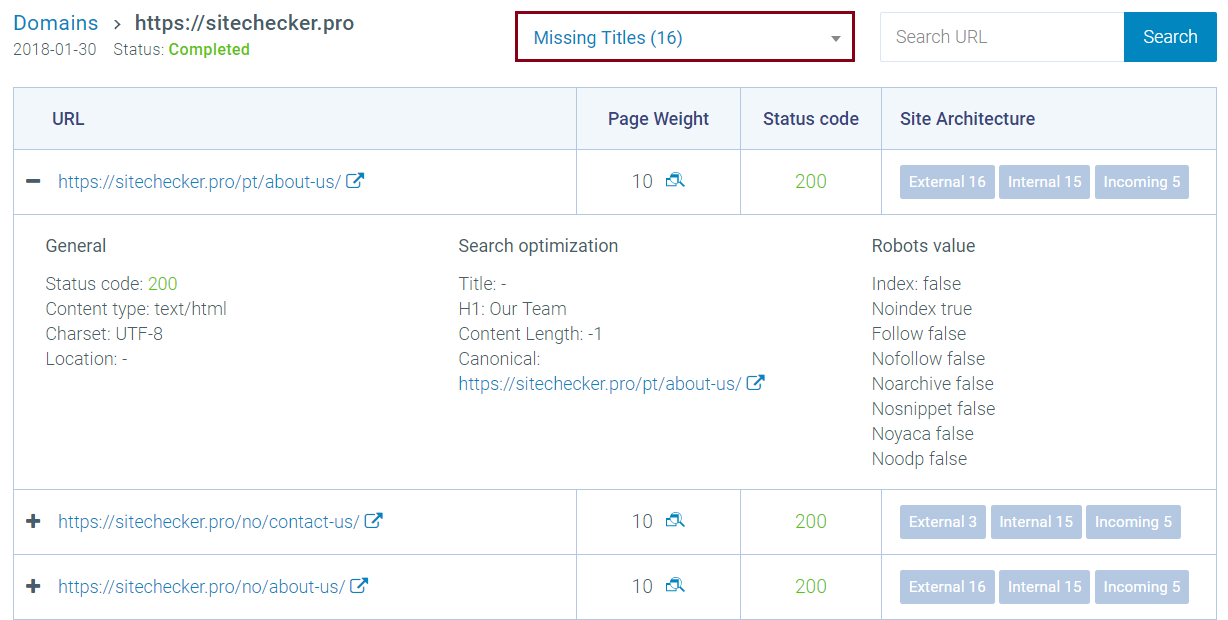Viewport: 1228px width, 620px height.
Task: Click Internal 15 badge in no/about-us row
Action: click(1044, 587)
